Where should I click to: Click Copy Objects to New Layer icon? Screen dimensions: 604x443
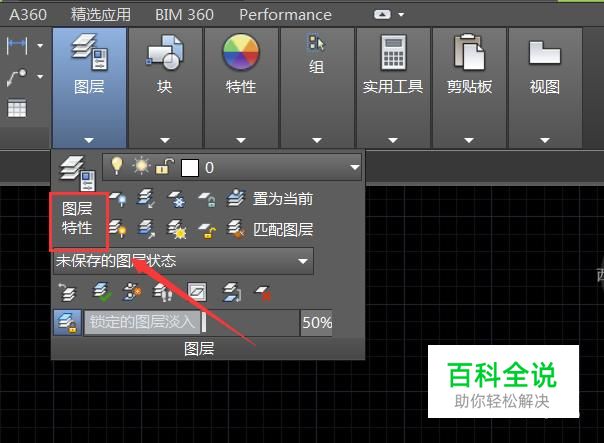(x=132, y=292)
